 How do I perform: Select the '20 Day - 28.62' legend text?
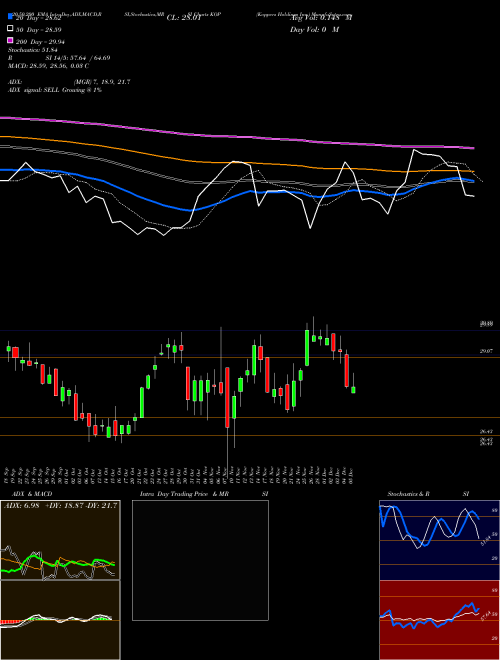(x=37, y=18)
